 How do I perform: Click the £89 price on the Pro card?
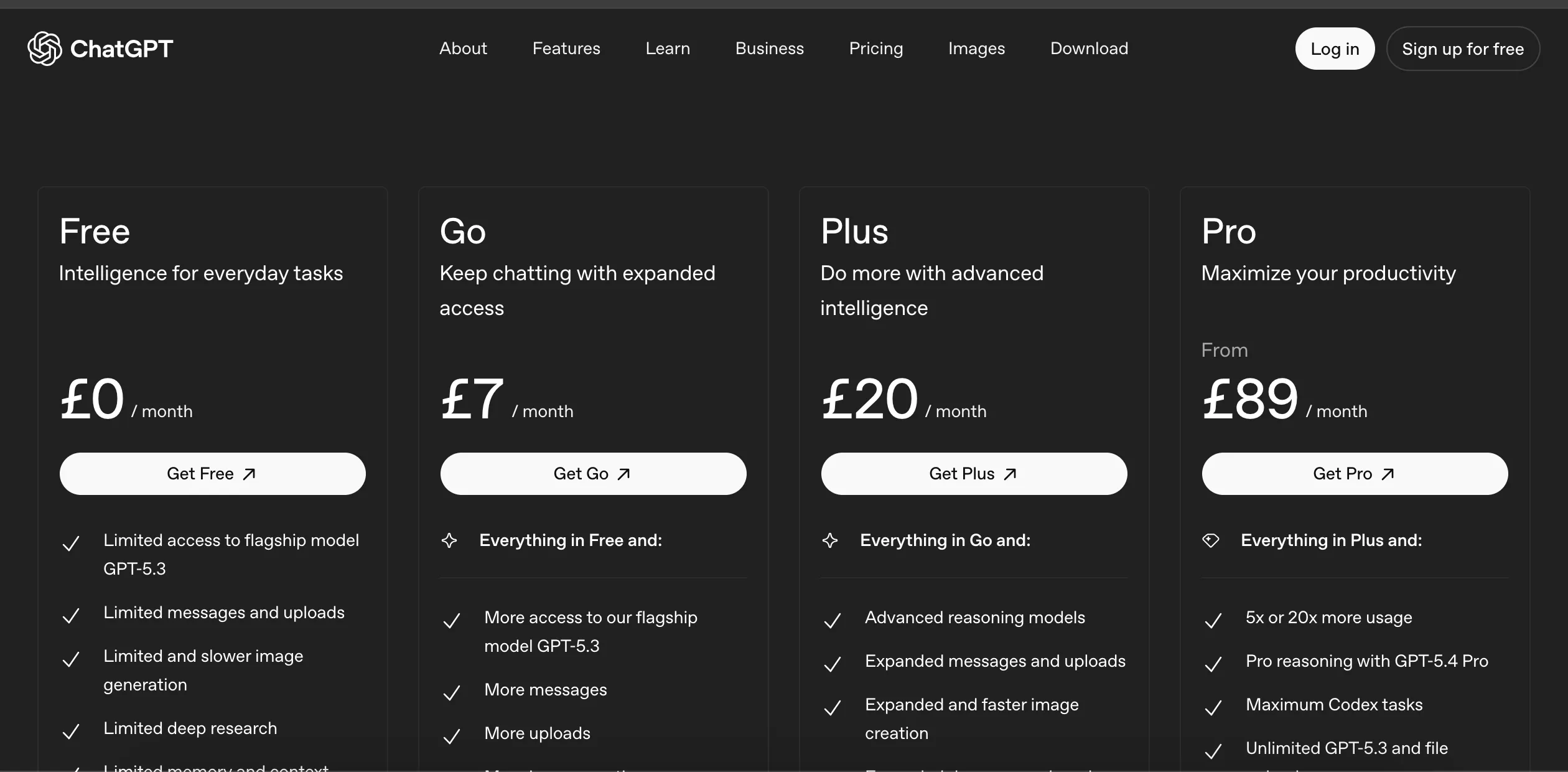pyautogui.click(x=1249, y=398)
